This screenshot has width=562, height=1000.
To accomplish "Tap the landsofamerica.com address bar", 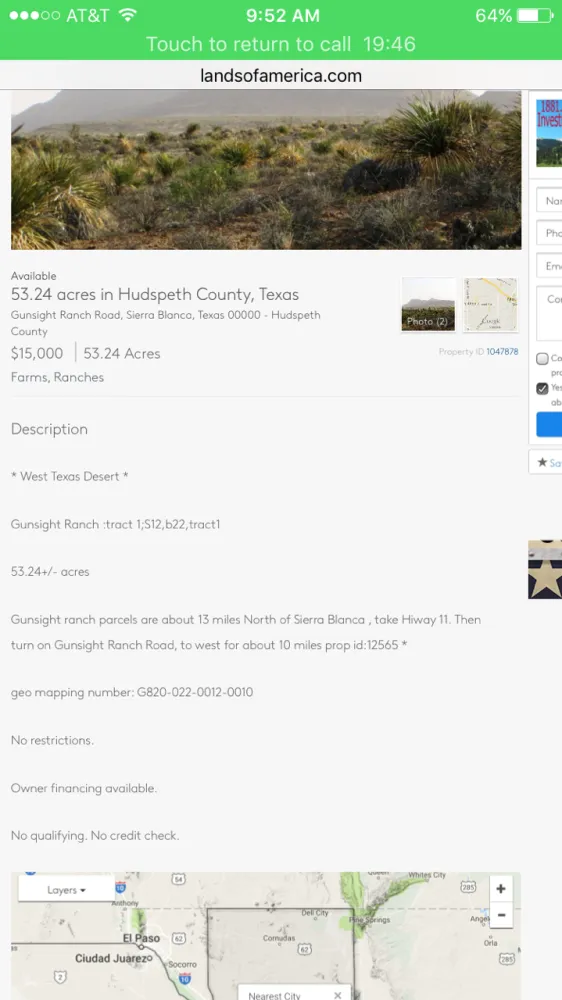I will (x=281, y=76).
